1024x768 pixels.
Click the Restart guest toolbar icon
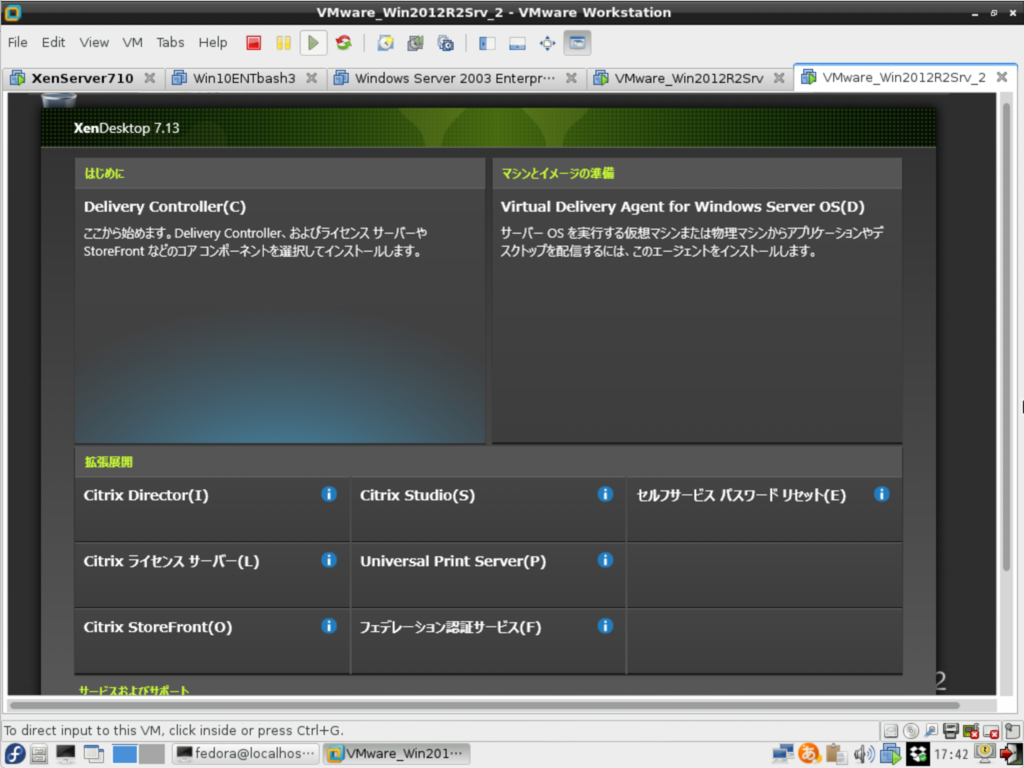click(x=344, y=43)
